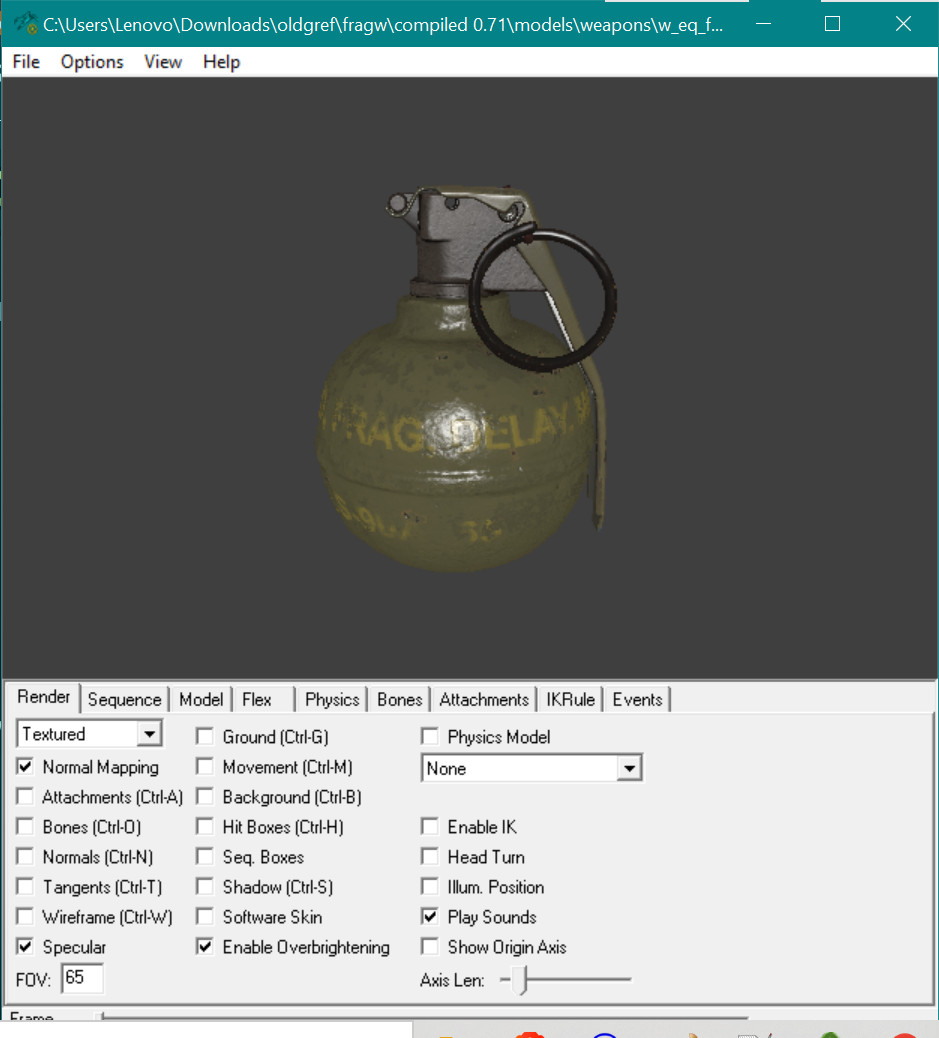Viewport: 939px width, 1038px height.
Task: Open the File menu
Action: [25, 62]
